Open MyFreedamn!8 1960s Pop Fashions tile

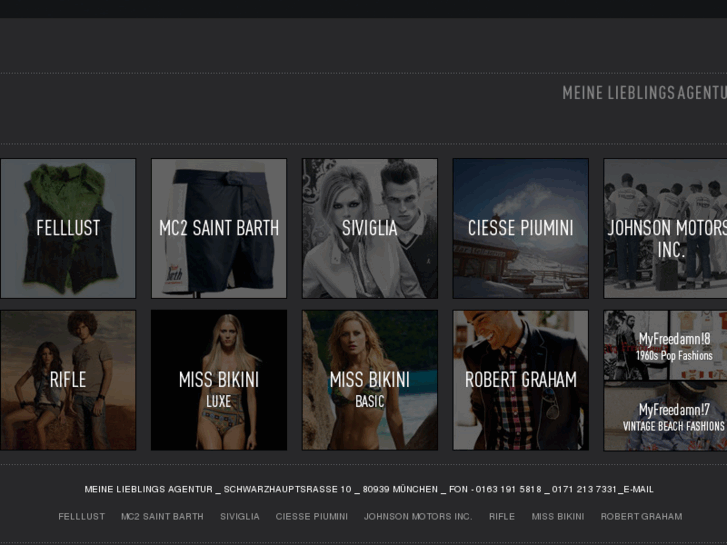pos(665,346)
